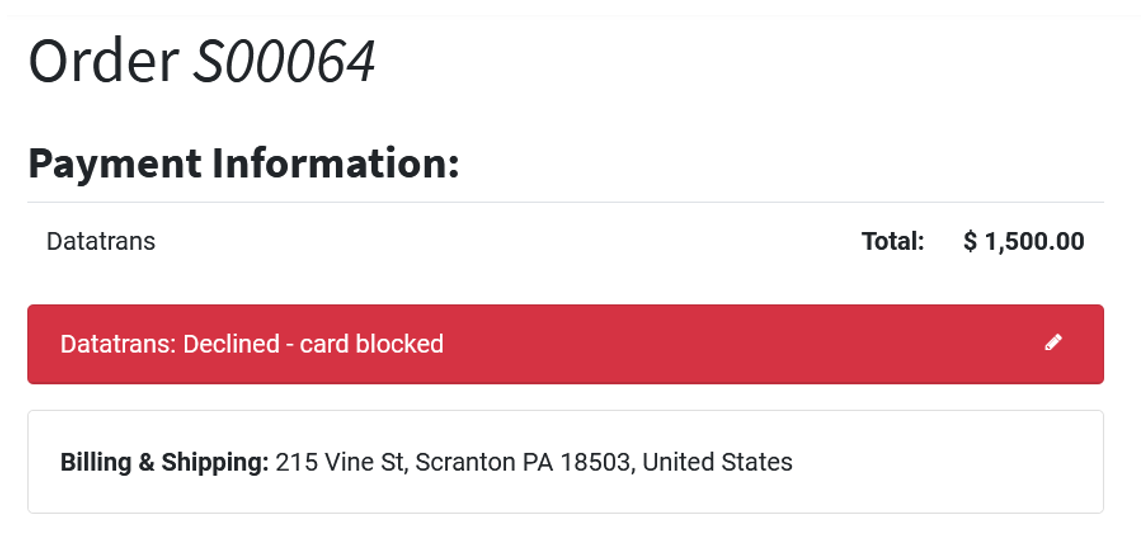
Task: Click the "Datatrans:" prefix in the red alert
Action: pos(118,344)
